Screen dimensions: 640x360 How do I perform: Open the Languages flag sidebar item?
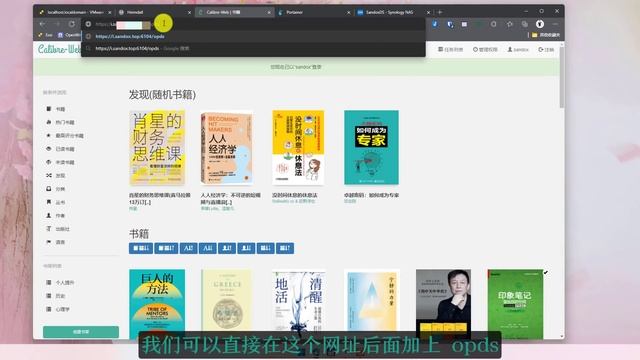[56, 242]
